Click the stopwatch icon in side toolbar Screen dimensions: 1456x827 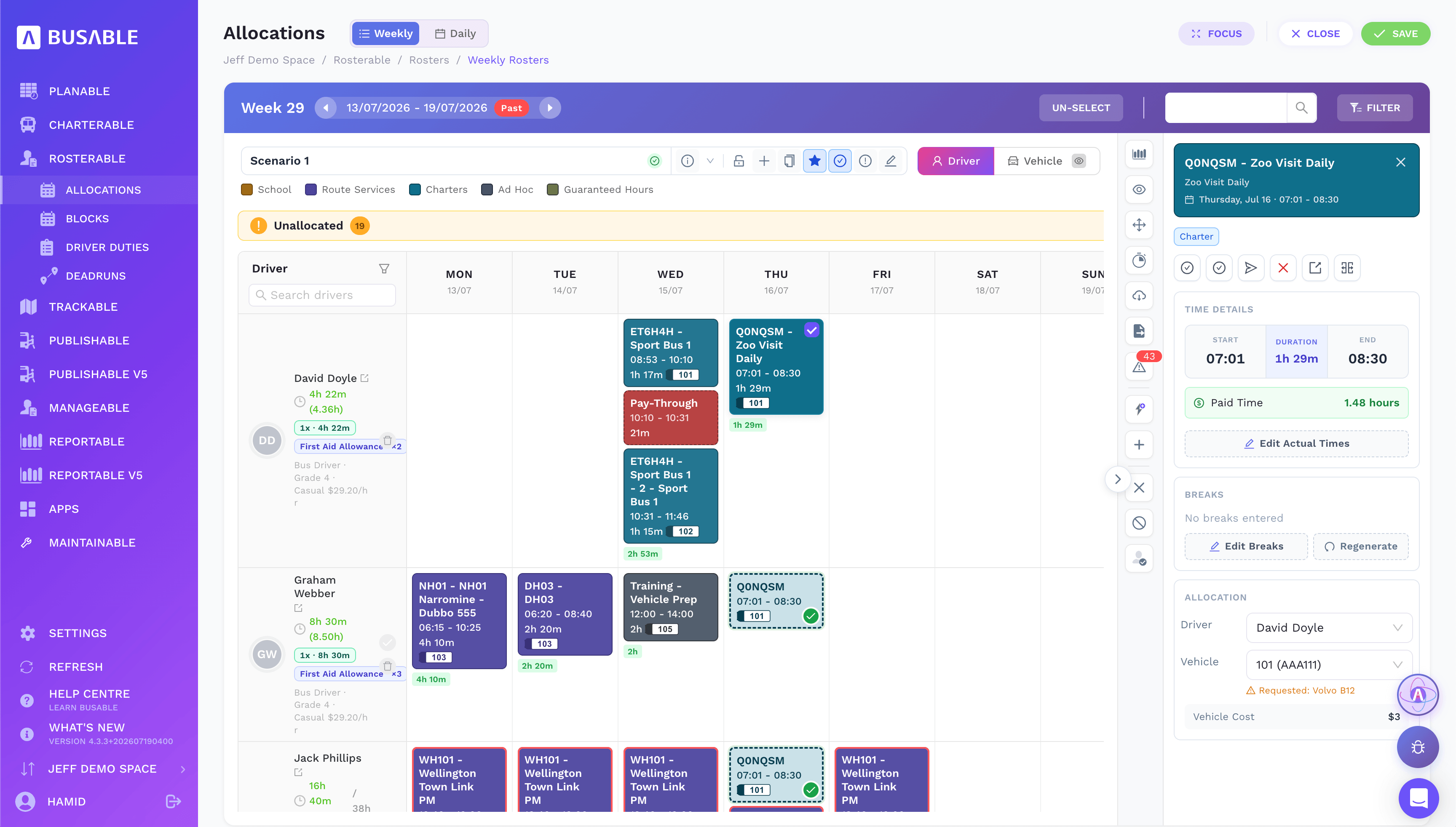tap(1139, 260)
